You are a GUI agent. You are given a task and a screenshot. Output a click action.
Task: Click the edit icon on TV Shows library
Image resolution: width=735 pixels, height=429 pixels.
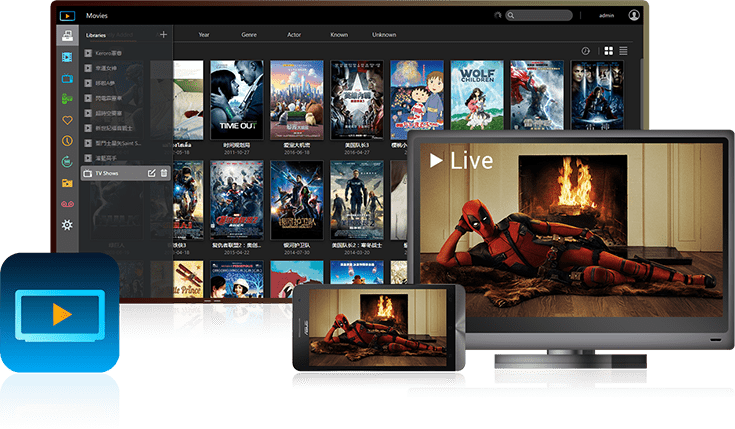click(x=152, y=173)
